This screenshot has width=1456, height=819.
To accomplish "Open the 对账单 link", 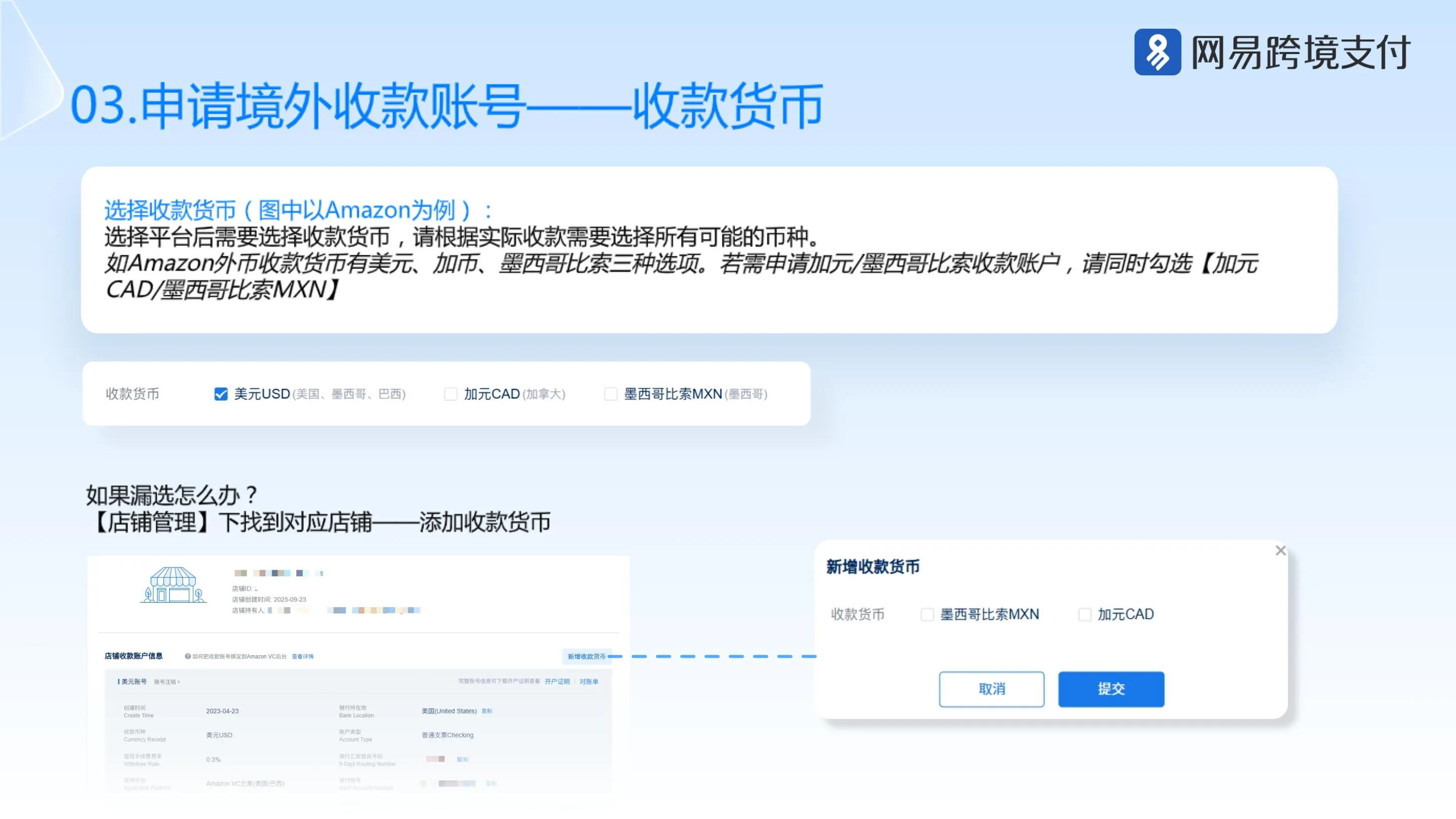I will (590, 682).
